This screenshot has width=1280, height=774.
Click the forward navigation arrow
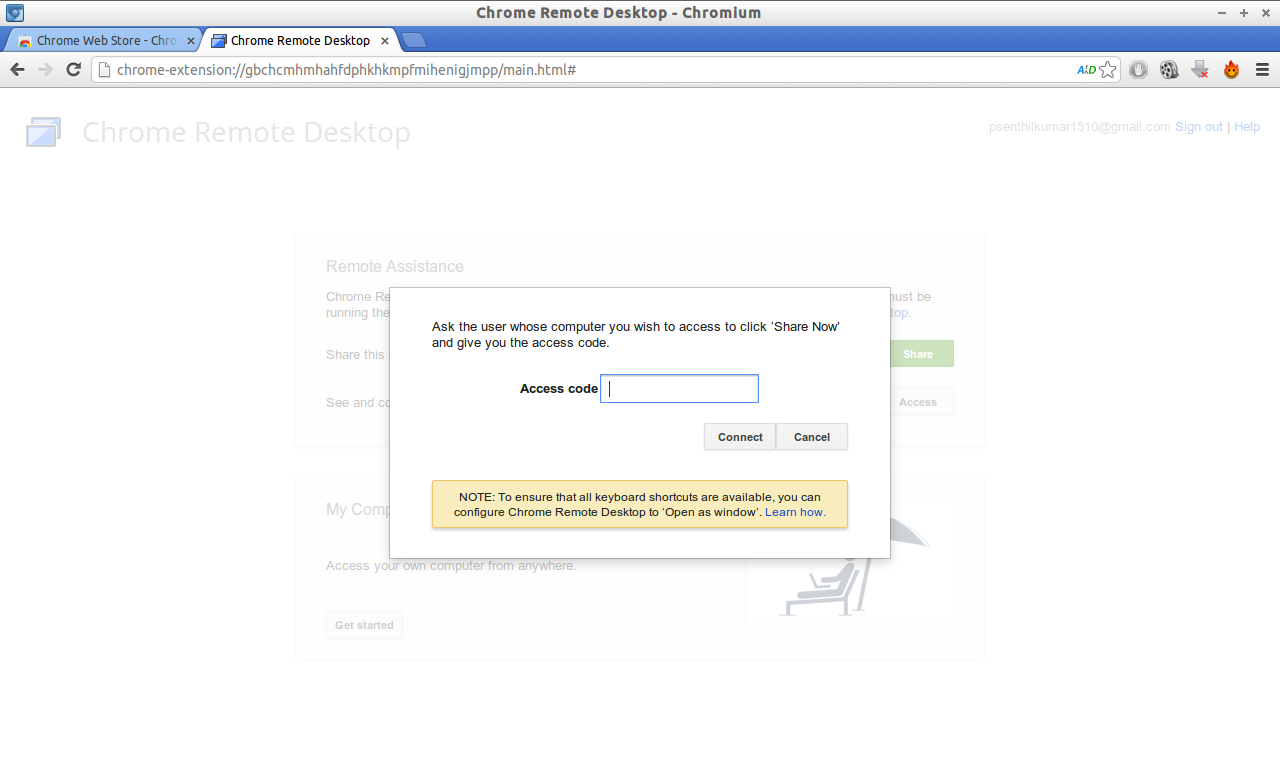45,70
